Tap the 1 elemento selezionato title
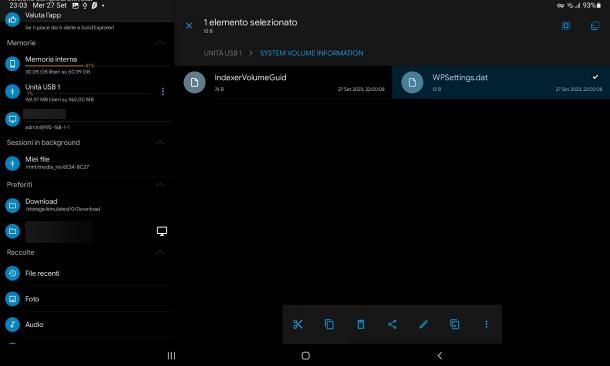610x366 pixels. 250,23
